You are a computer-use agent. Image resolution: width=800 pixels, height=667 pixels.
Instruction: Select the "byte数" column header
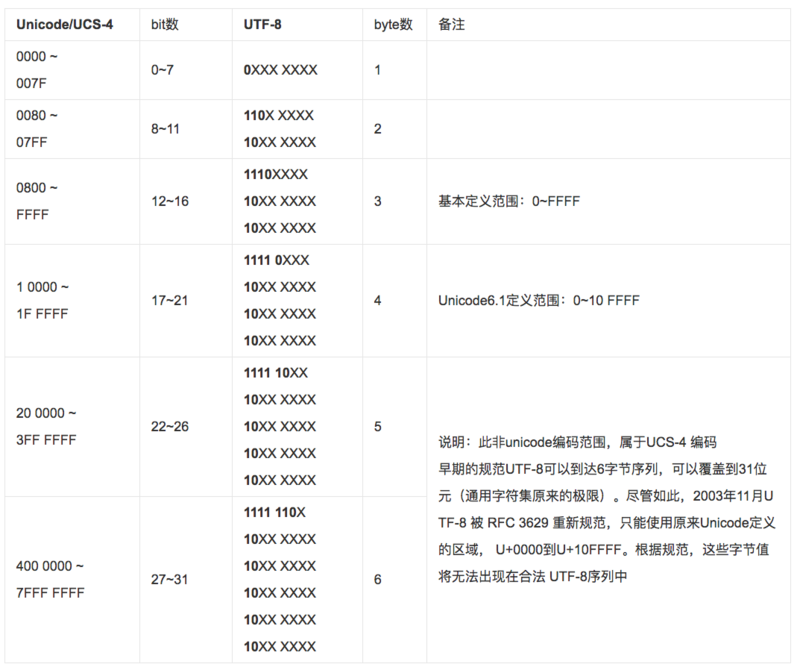point(393,24)
